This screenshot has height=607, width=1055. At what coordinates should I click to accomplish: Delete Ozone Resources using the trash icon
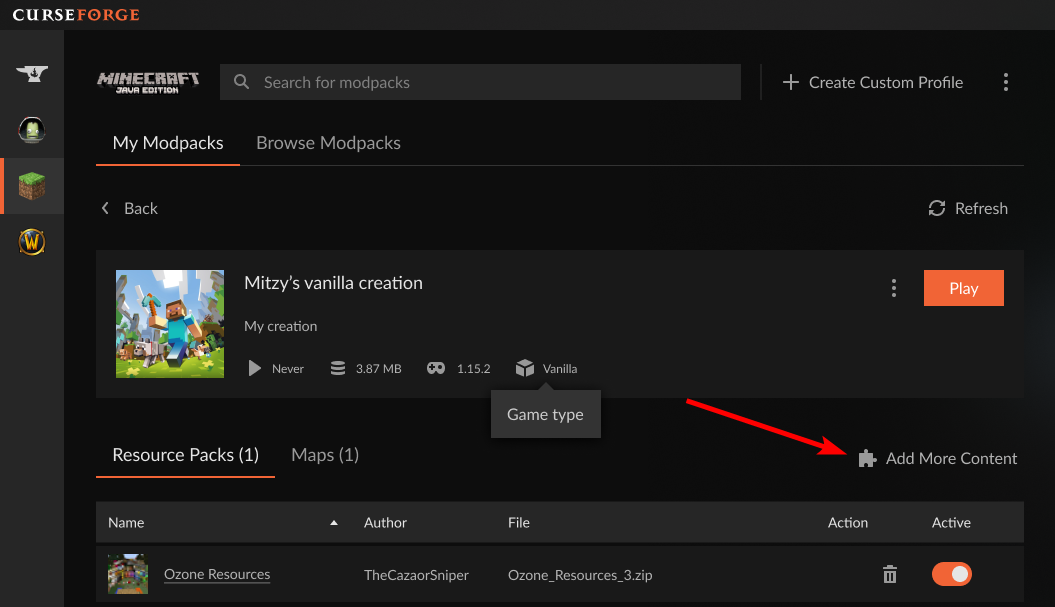(x=889, y=574)
